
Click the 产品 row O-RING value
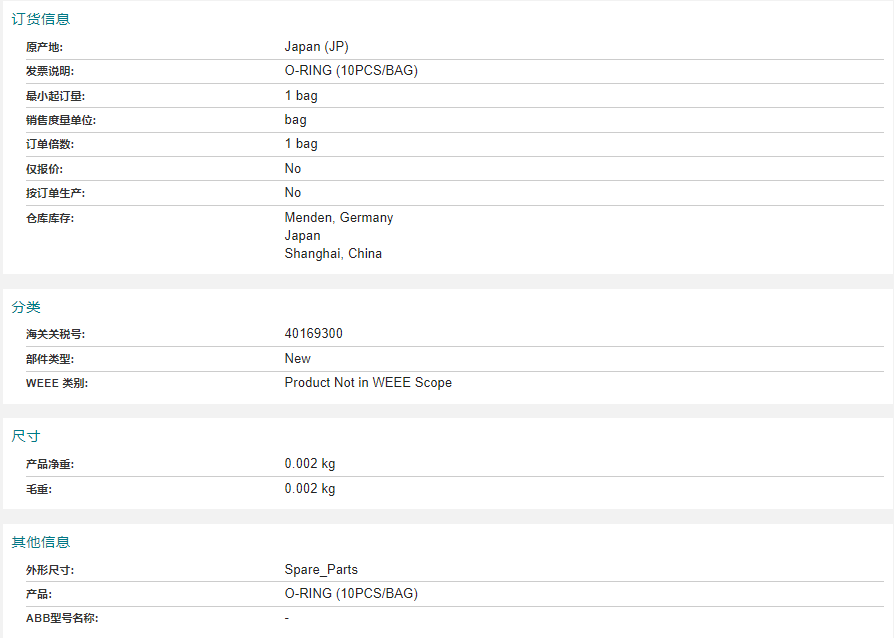(x=351, y=594)
